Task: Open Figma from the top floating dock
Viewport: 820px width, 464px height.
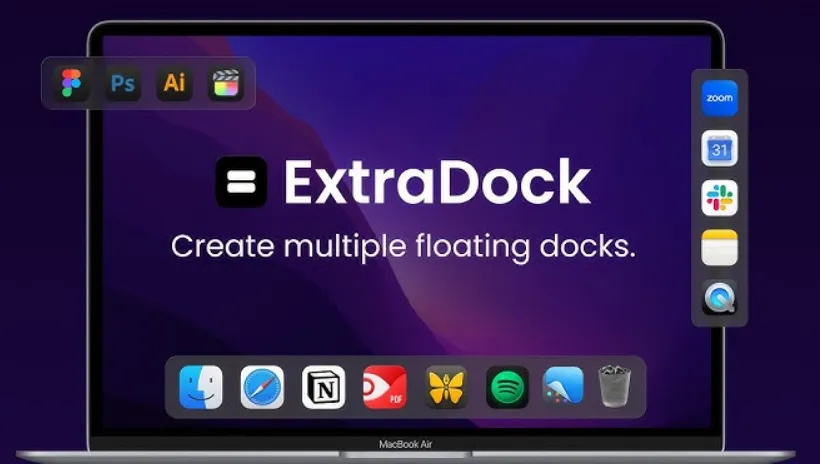Action: pyautogui.click(x=72, y=83)
